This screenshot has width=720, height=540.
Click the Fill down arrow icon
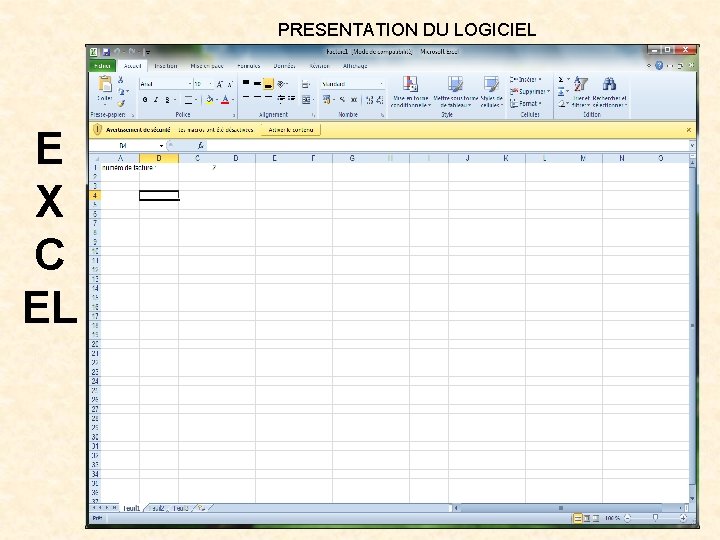click(561, 92)
